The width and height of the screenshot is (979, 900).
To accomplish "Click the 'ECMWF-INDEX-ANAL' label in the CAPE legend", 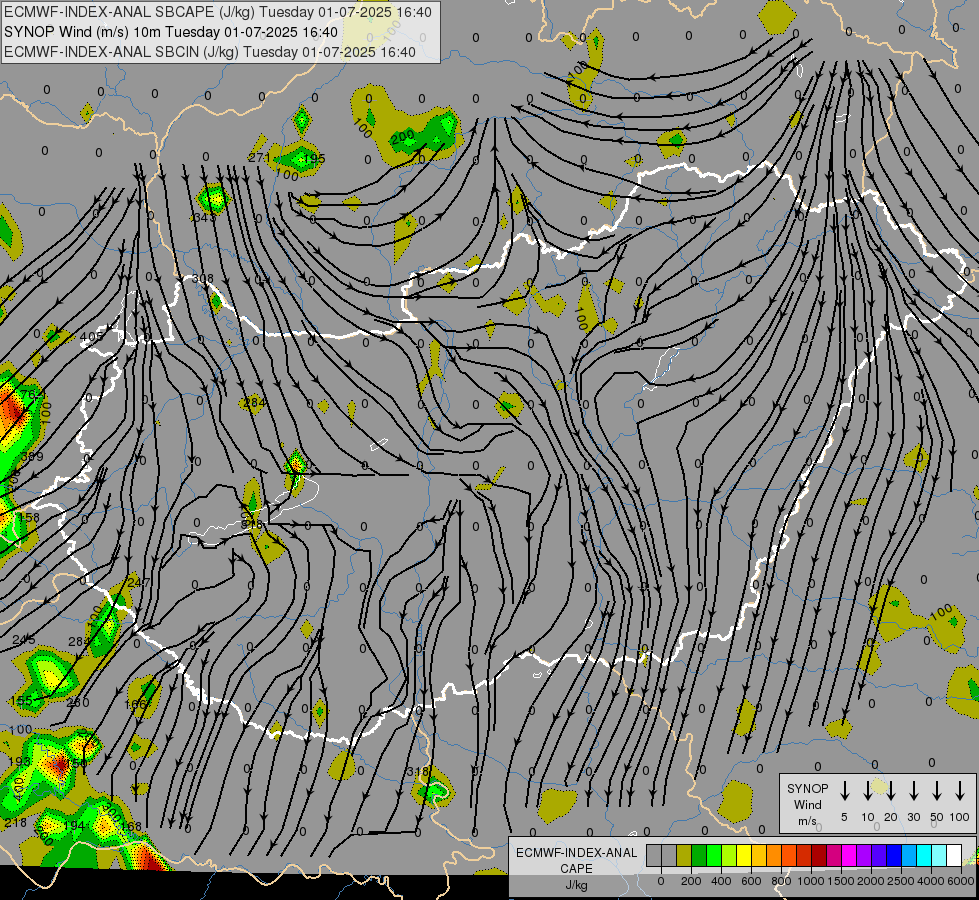I will click(576, 853).
